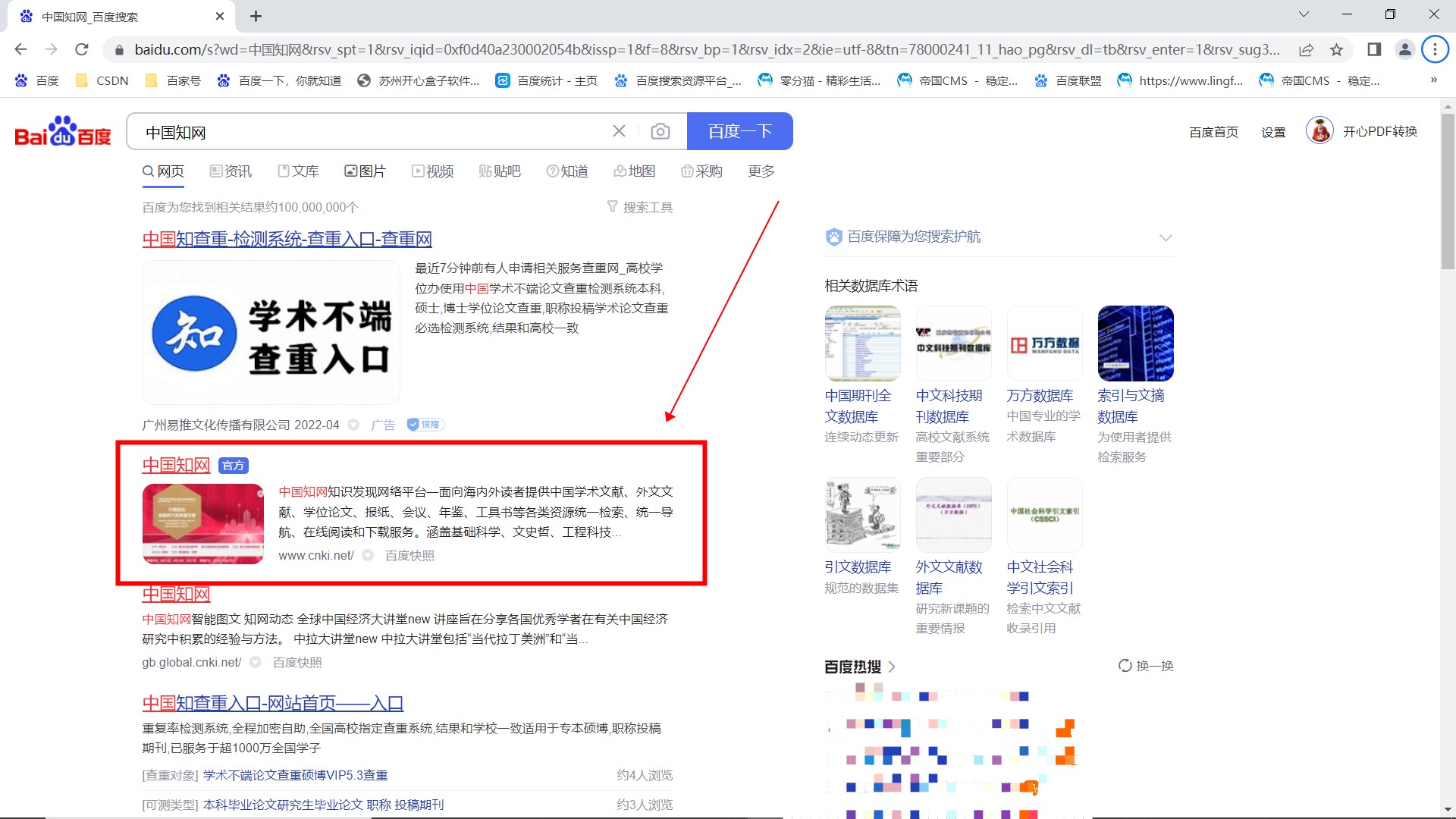Viewport: 1456px width, 819px height.
Task: Bookmark page with star icon
Action: click(x=1336, y=50)
